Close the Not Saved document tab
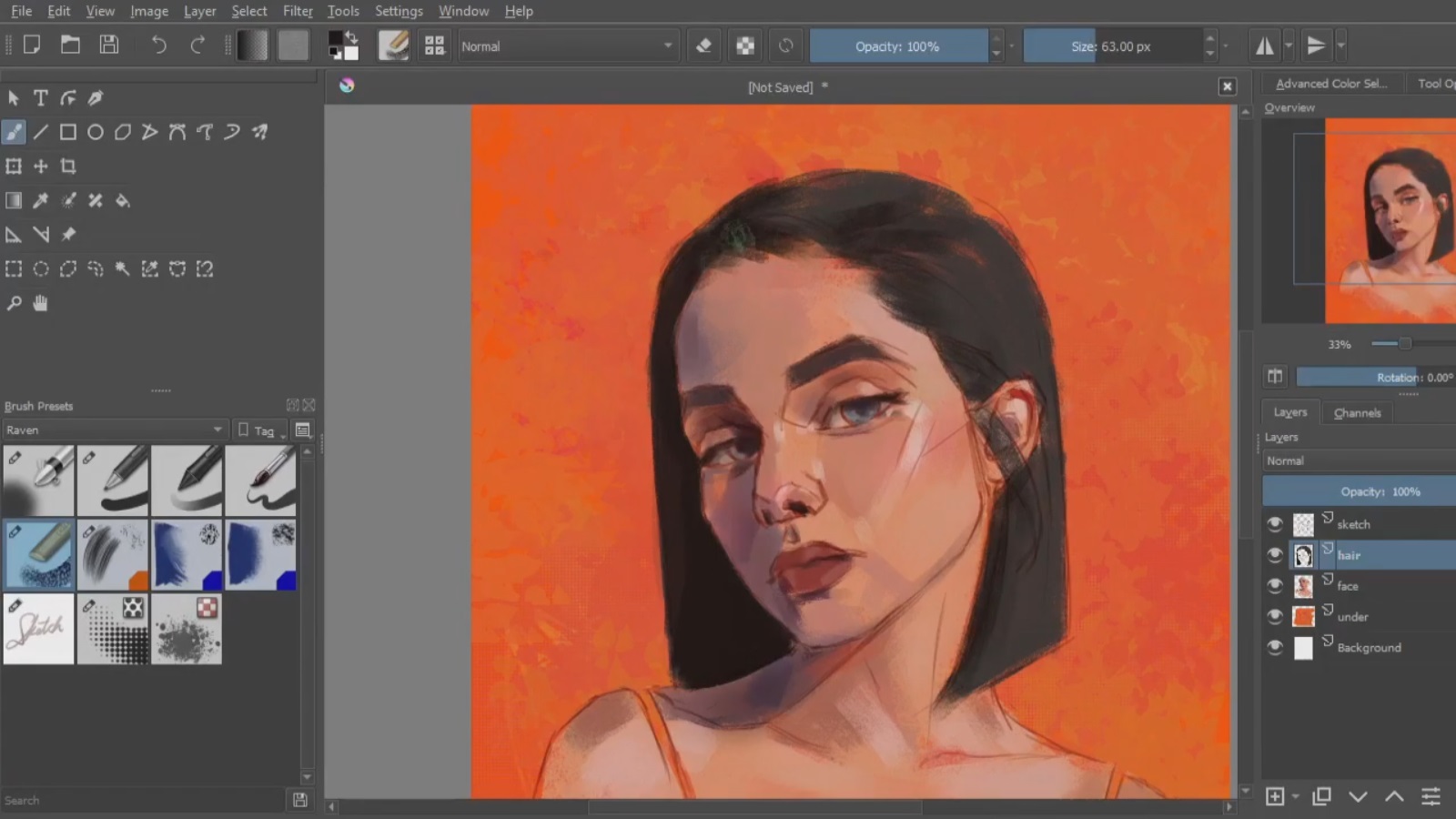This screenshot has width=1456, height=819. coord(1227,86)
